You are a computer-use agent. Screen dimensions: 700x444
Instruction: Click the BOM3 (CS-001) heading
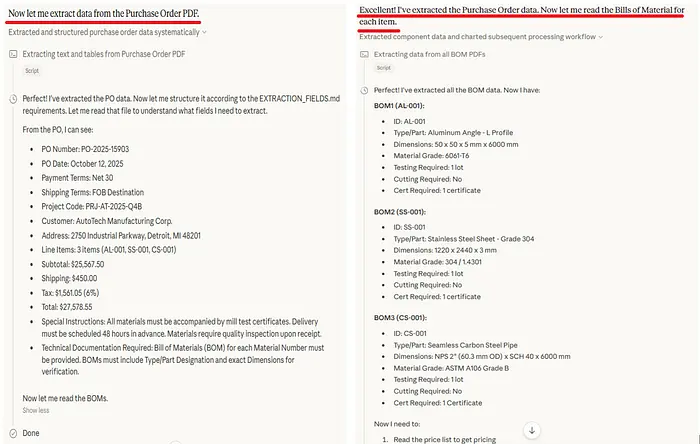click(400, 318)
